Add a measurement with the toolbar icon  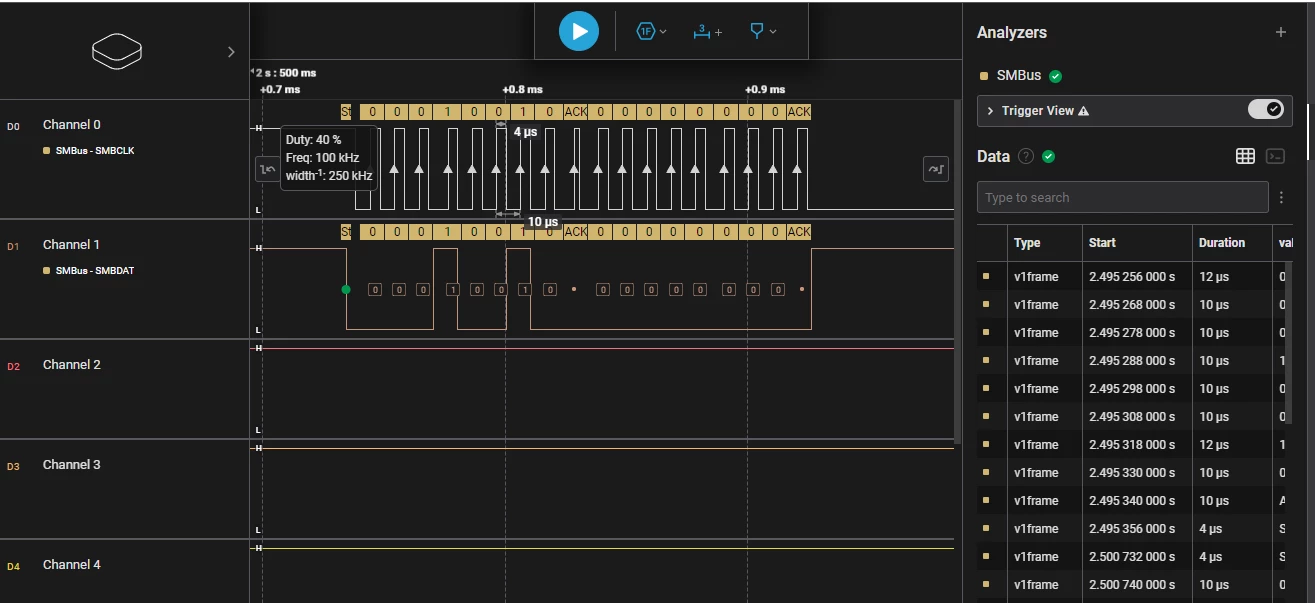(x=707, y=32)
